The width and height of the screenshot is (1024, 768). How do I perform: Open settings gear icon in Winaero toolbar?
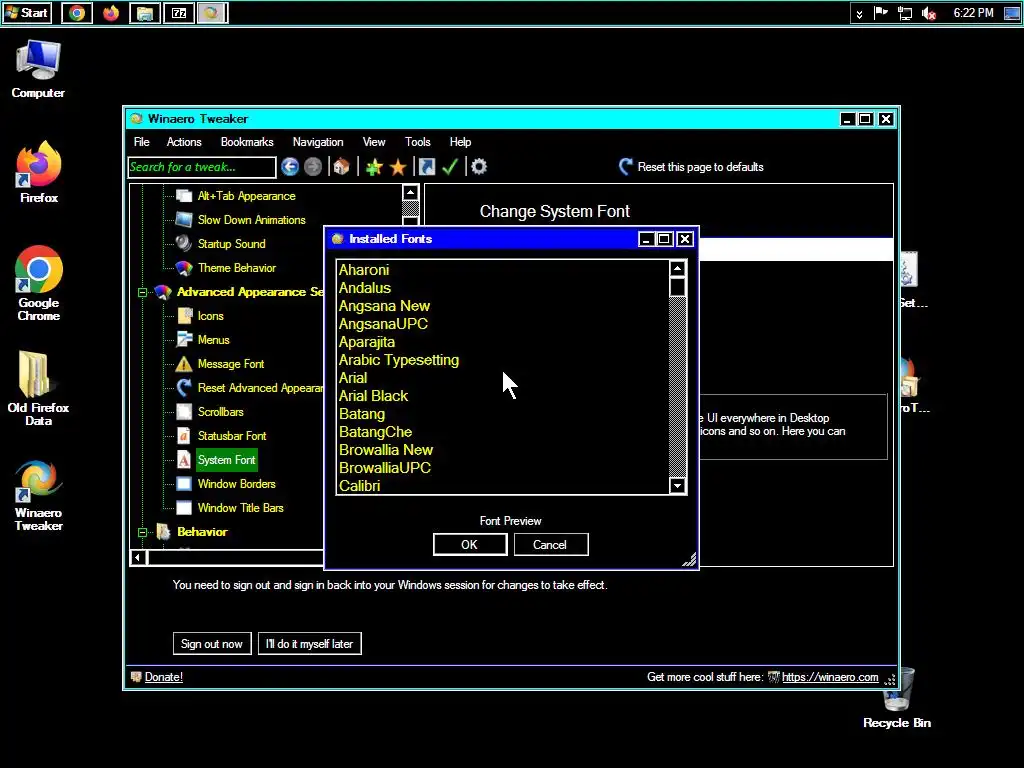[479, 167]
